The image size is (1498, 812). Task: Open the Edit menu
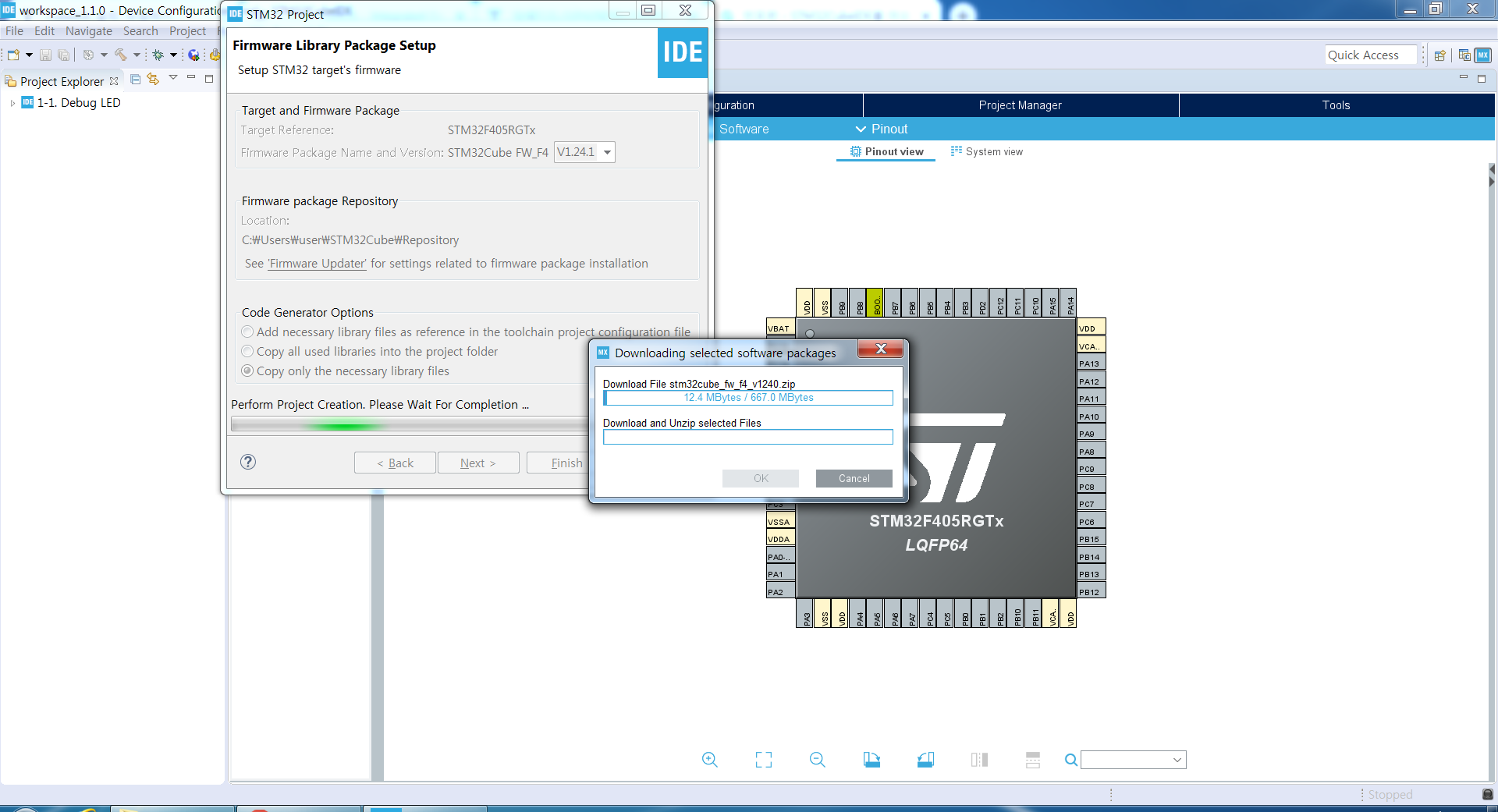pyautogui.click(x=44, y=31)
